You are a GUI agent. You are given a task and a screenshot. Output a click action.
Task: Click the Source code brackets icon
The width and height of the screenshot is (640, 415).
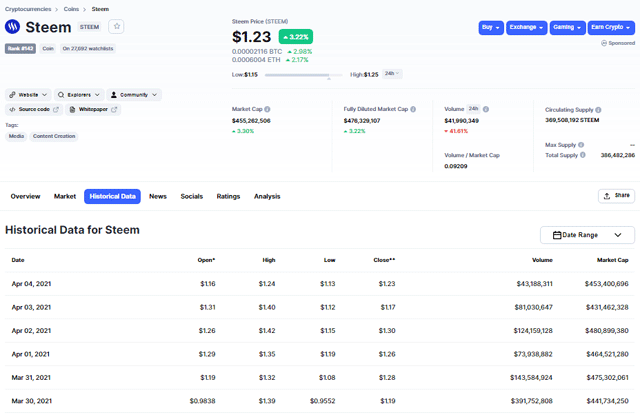pyautogui.click(x=12, y=109)
